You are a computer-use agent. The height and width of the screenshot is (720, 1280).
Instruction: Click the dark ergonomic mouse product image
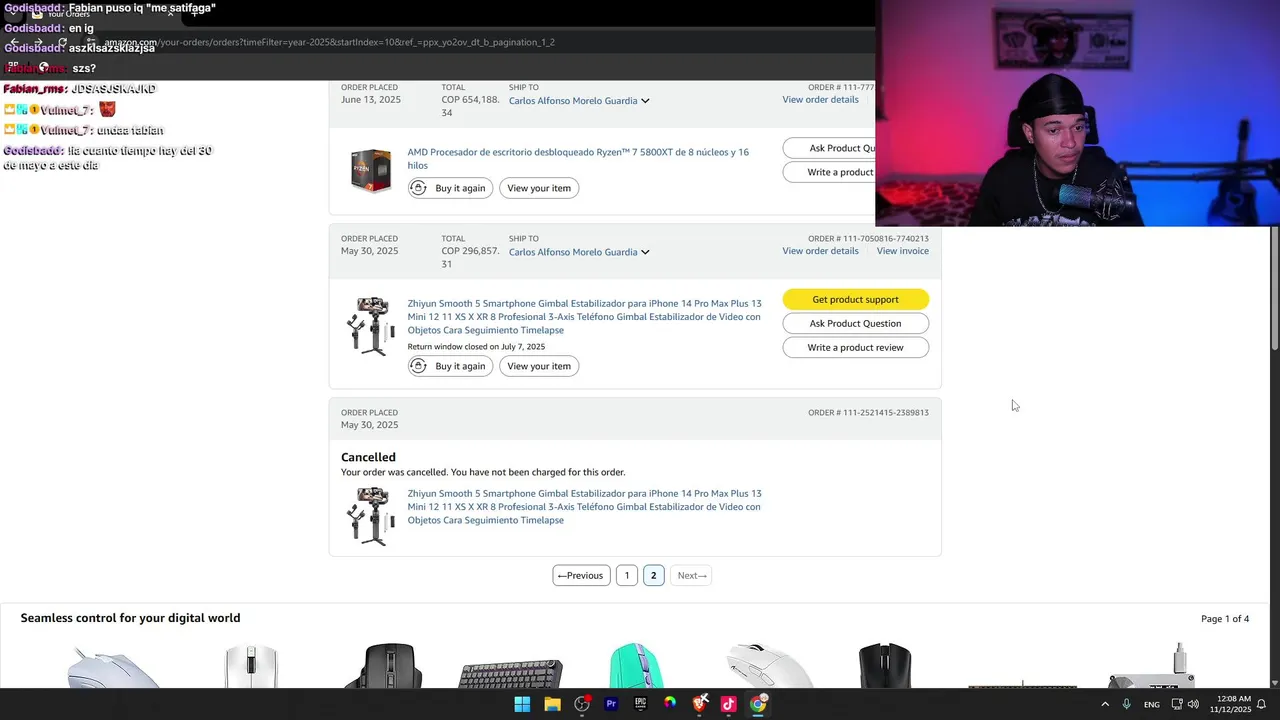[x=389, y=666]
